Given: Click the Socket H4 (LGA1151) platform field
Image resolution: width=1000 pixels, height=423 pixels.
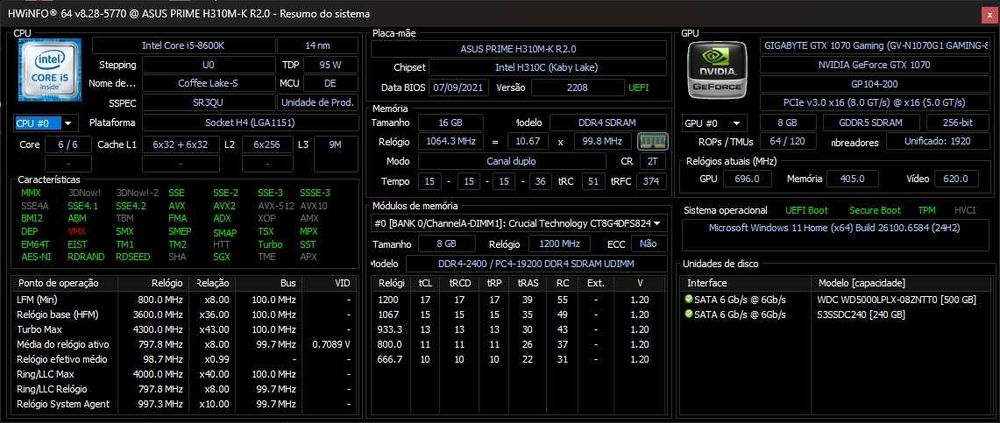Looking at the screenshot, I should pyautogui.click(x=250, y=122).
